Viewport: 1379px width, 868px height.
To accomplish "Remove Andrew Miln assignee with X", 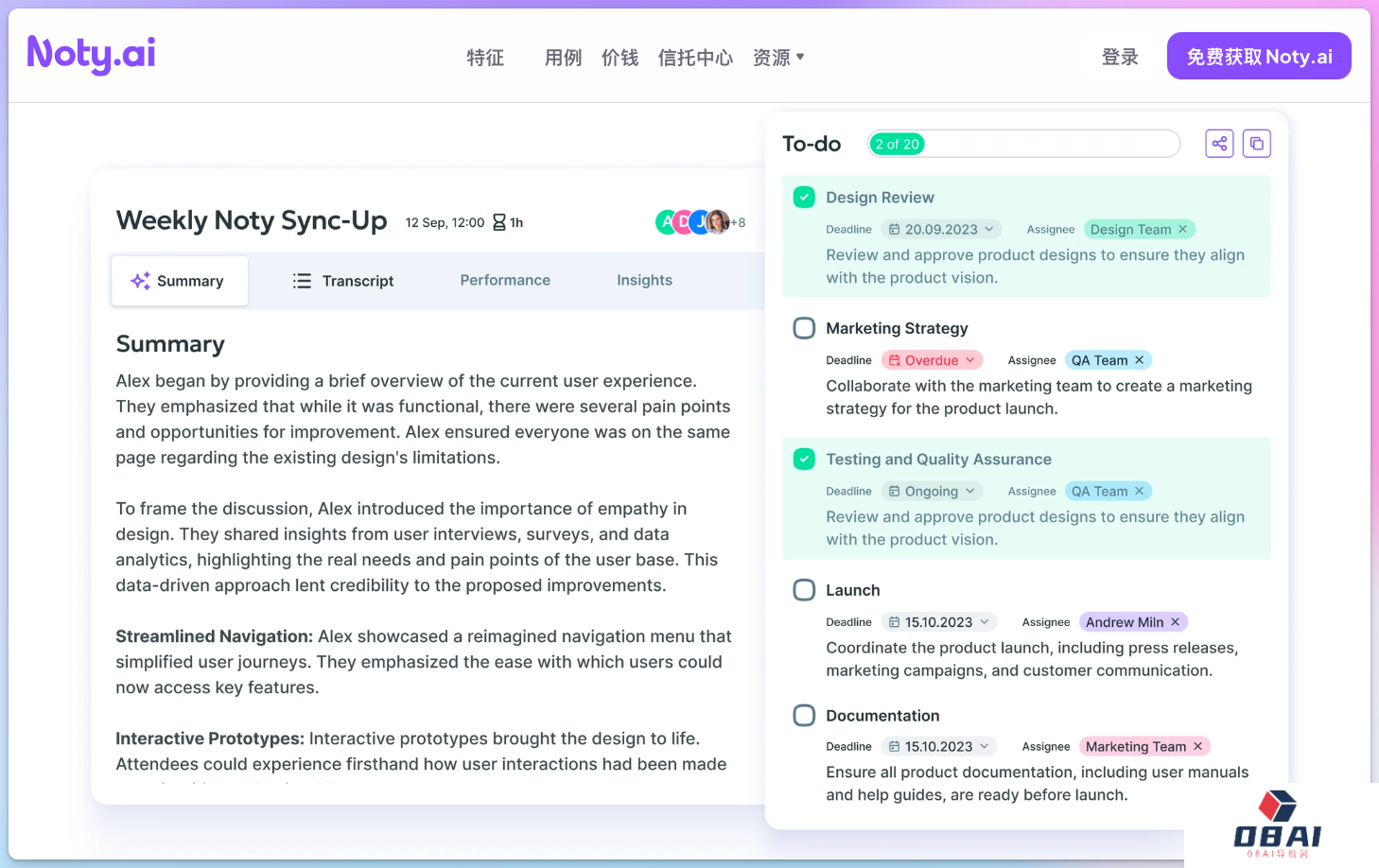I will [1176, 622].
